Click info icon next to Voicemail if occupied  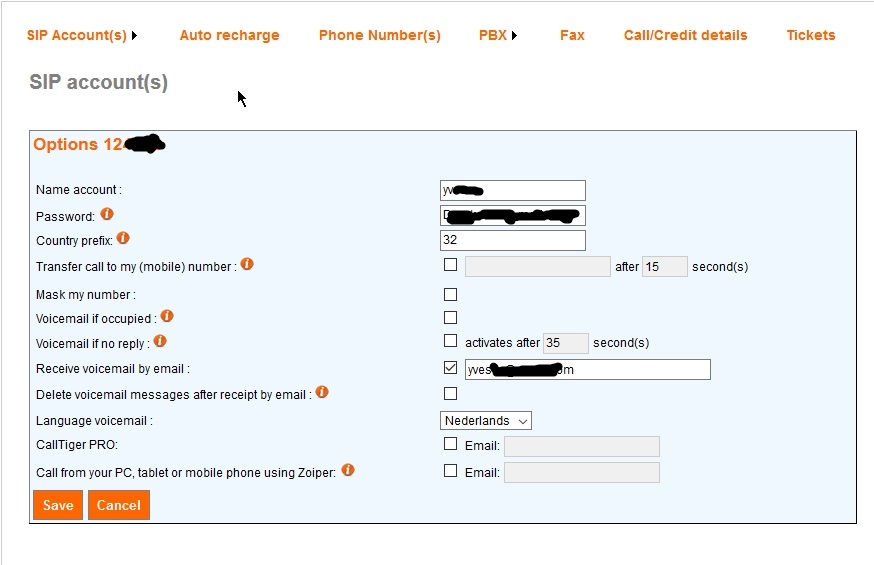(167, 316)
